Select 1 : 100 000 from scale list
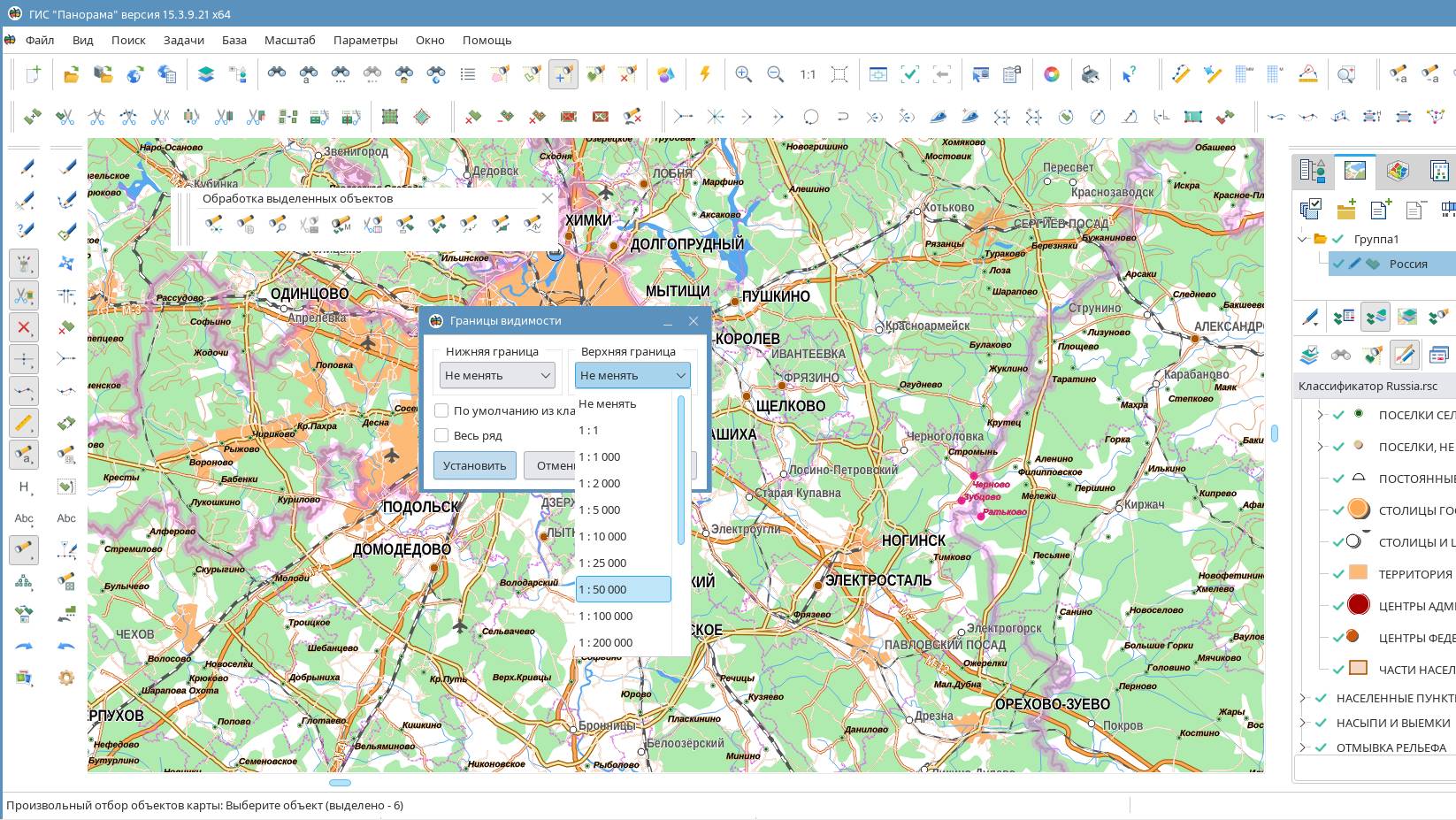The image size is (1456, 820). point(606,617)
